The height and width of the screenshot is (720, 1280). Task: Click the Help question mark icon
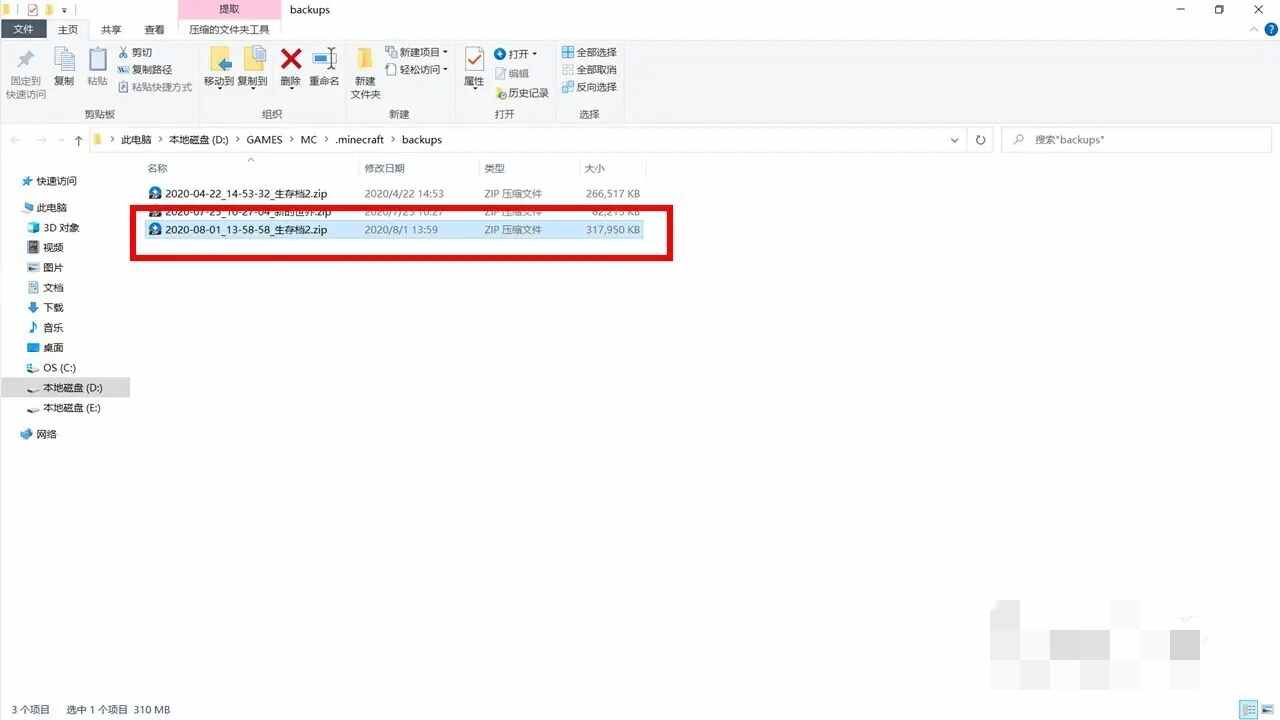pyautogui.click(x=1271, y=30)
